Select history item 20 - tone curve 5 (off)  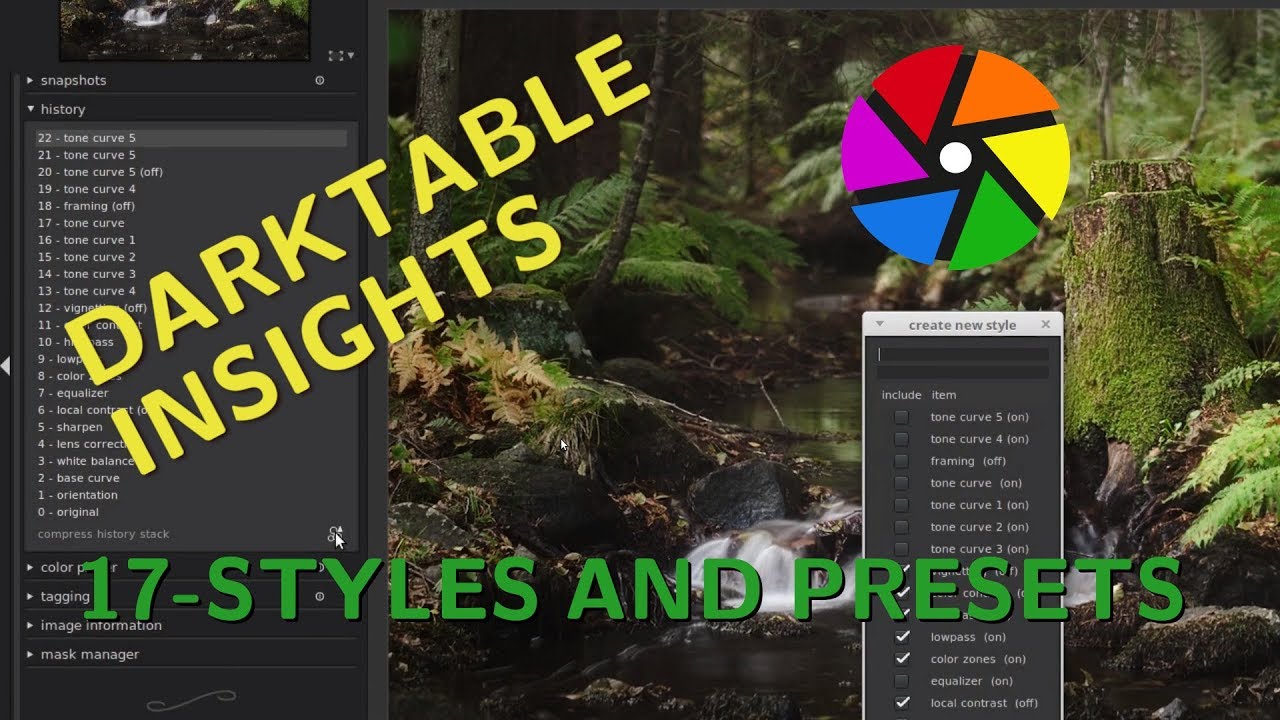(191, 172)
